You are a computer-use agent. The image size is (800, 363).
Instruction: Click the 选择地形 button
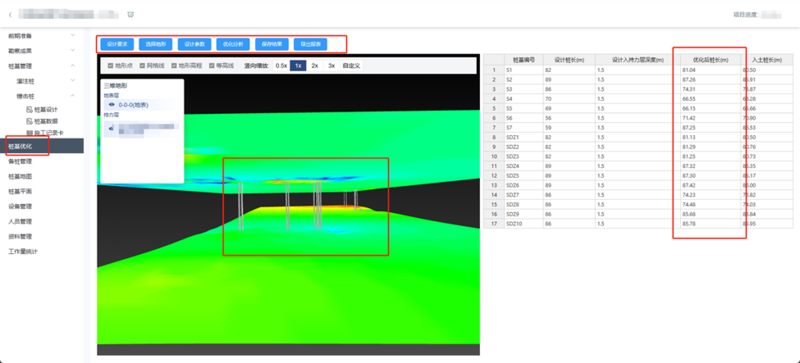point(156,44)
